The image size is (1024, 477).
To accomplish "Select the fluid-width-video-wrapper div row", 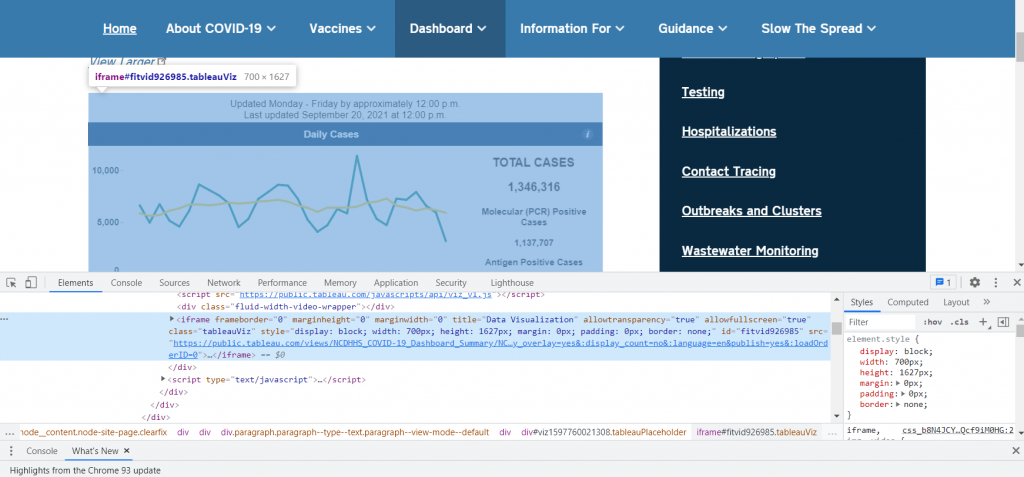I will tap(284, 306).
